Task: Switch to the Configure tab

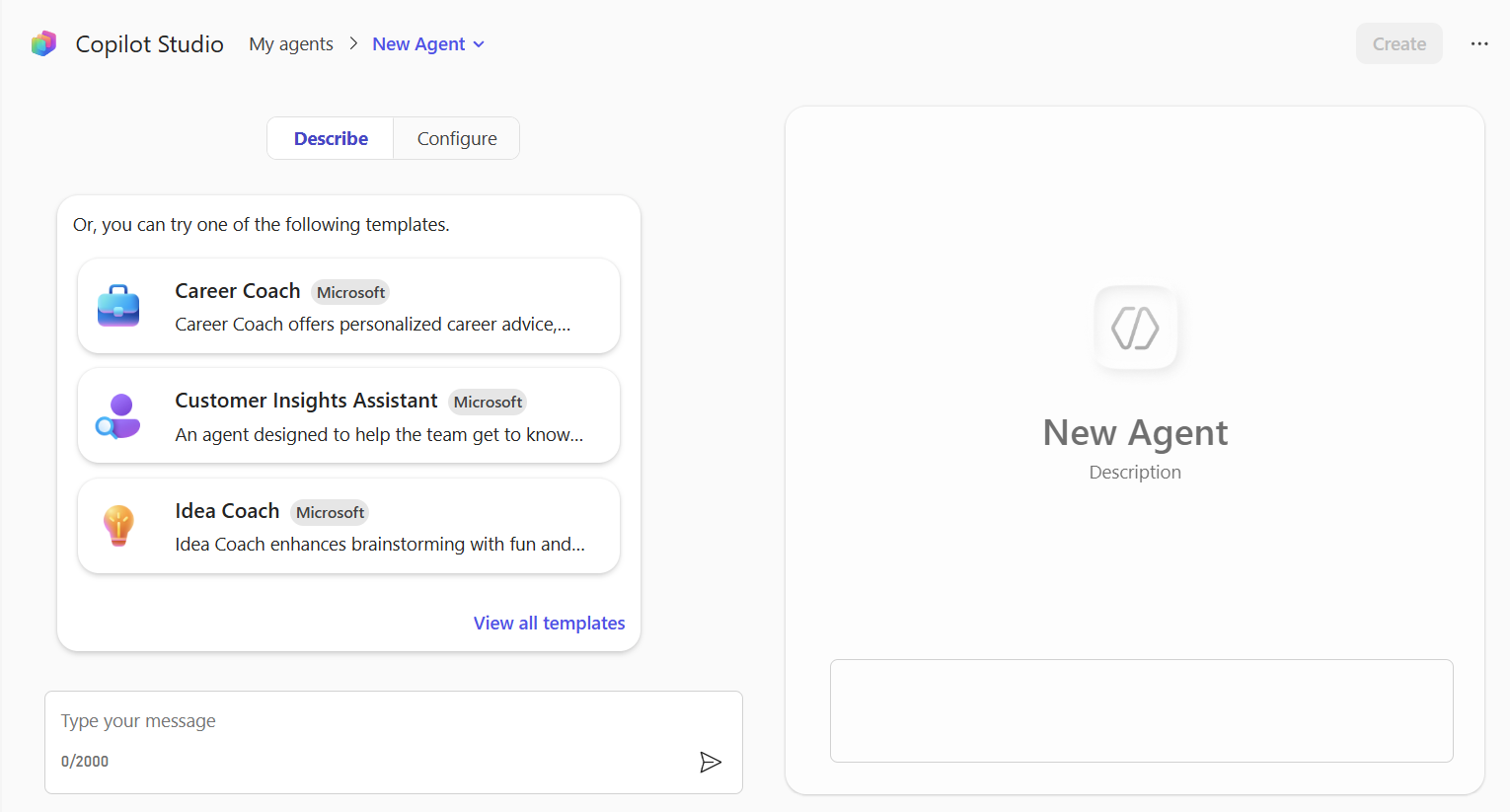Action: coord(455,138)
